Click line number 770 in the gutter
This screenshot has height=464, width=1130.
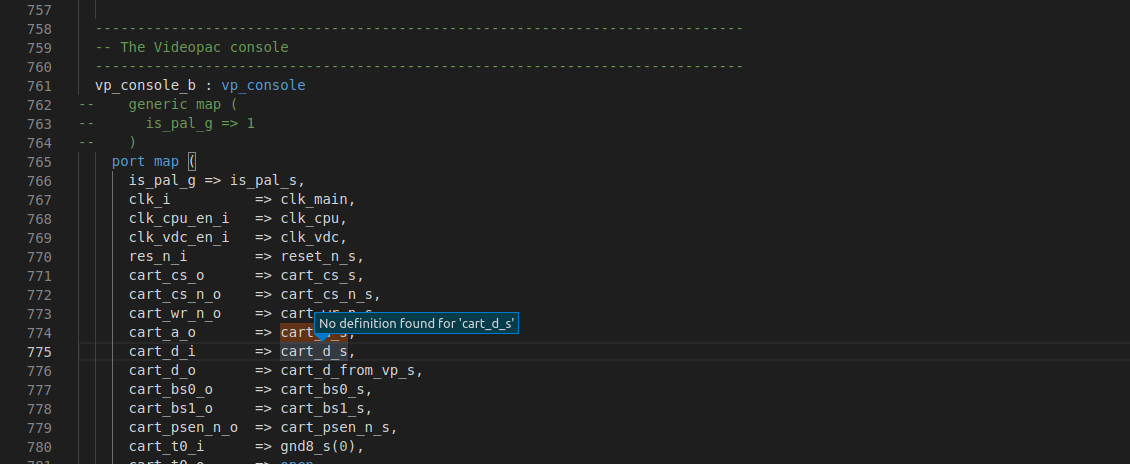(39, 257)
